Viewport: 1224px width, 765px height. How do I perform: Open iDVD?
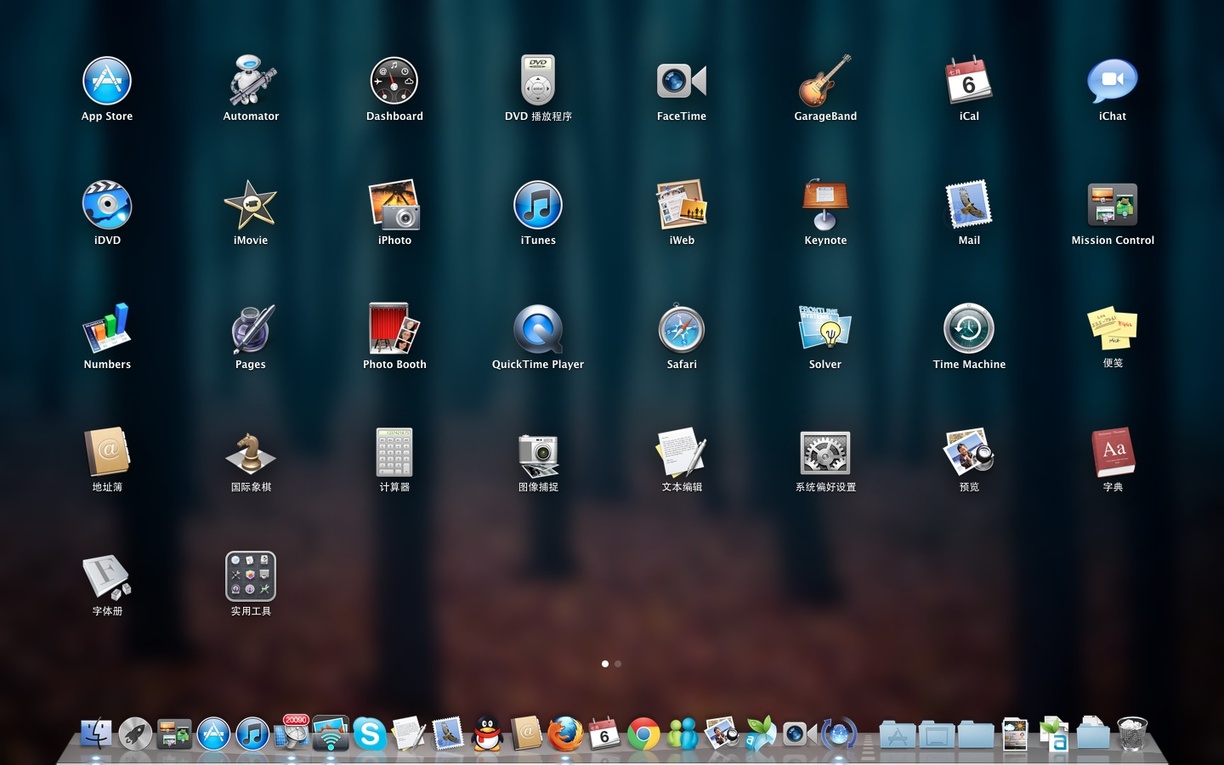[x=107, y=205]
